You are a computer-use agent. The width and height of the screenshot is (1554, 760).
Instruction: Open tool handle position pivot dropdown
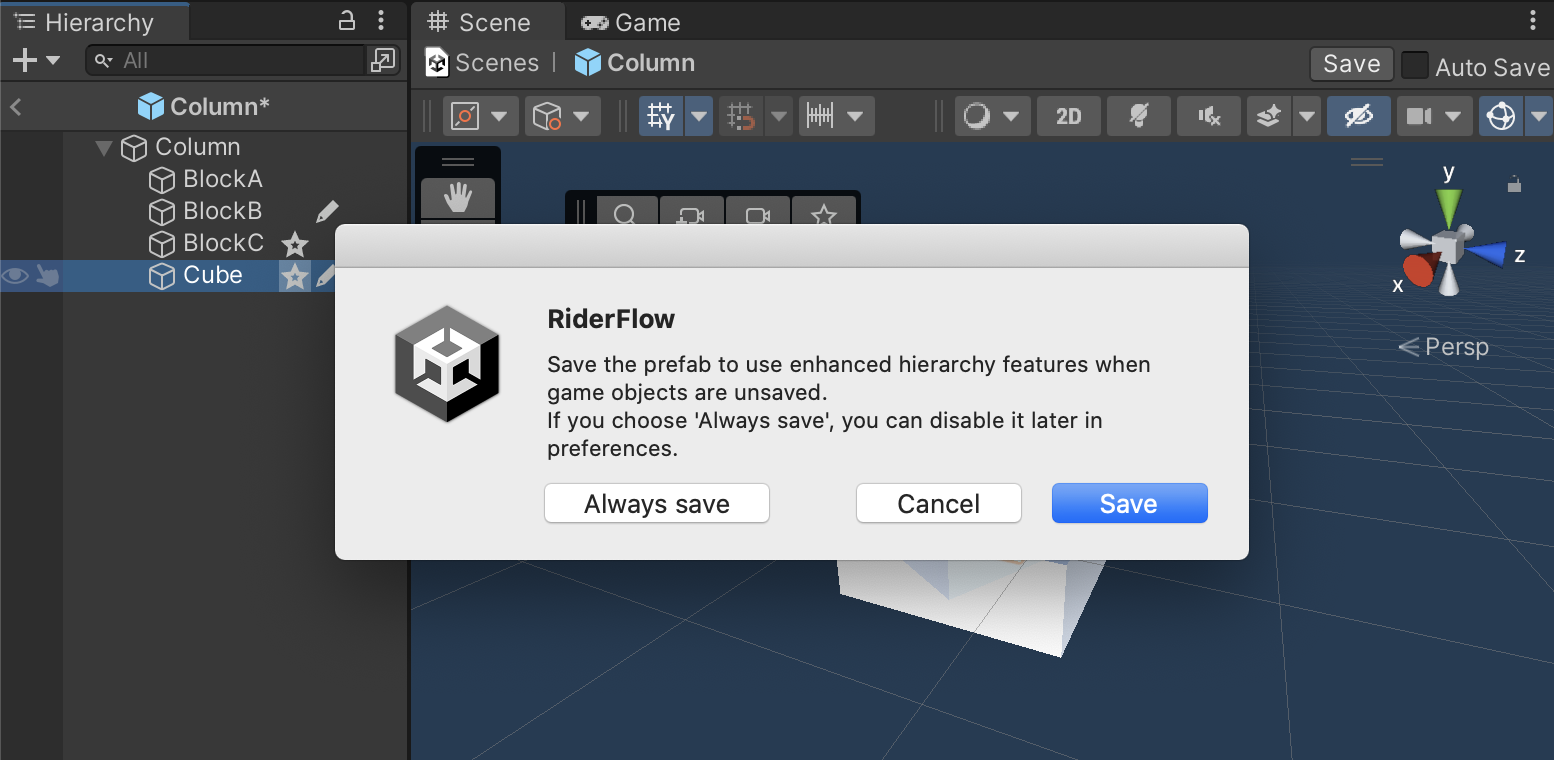[481, 116]
